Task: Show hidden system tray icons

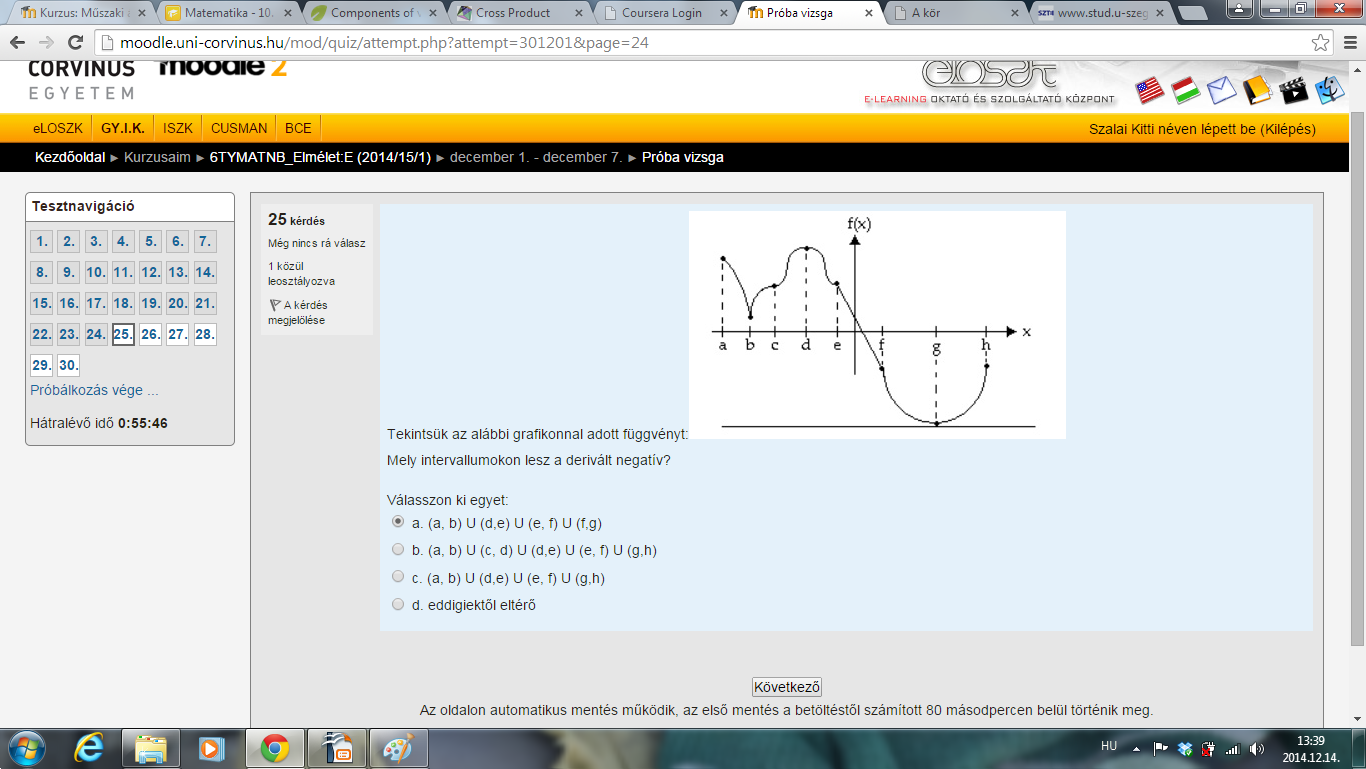Action: coord(1137,748)
